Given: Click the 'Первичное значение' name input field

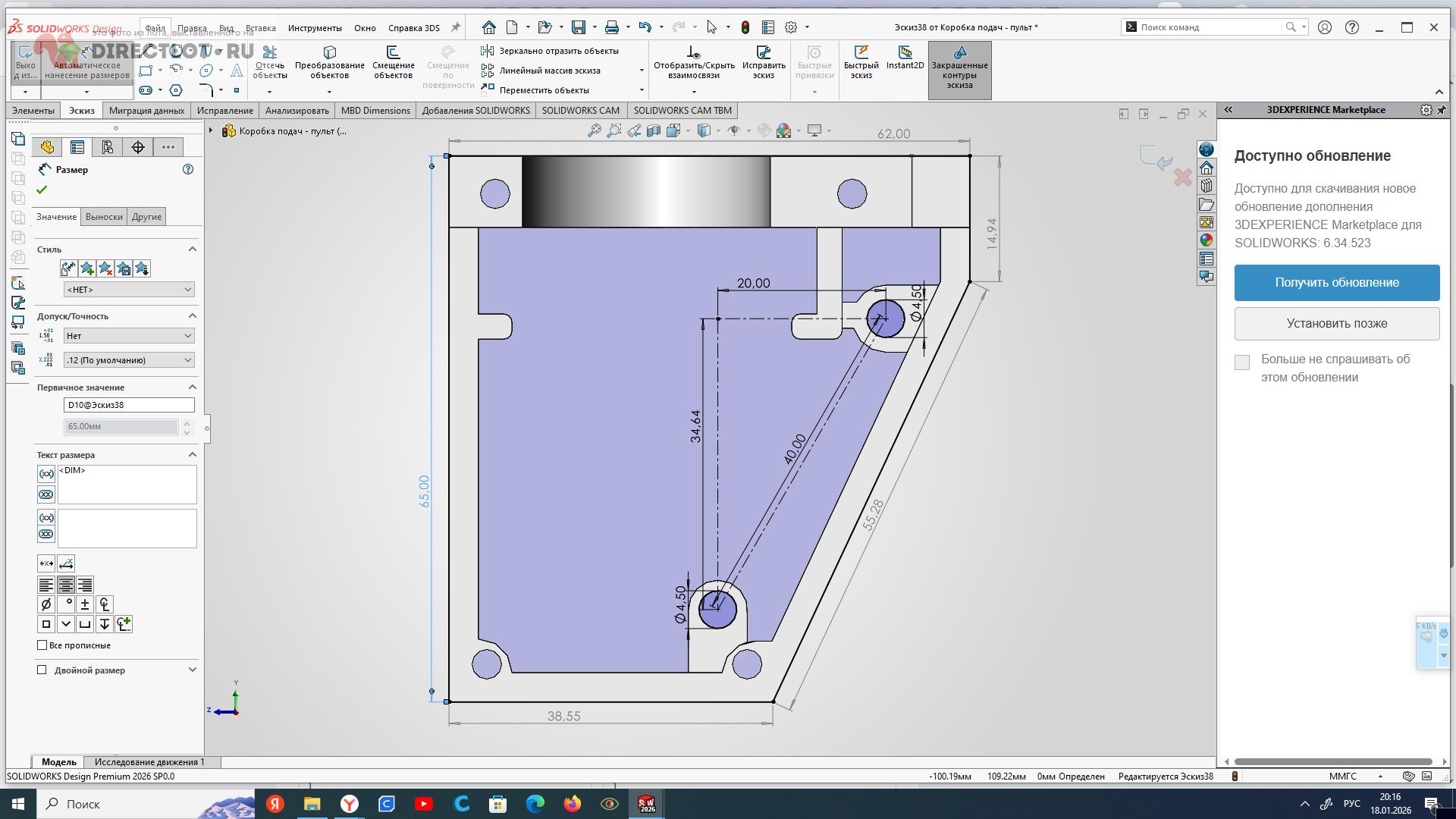Looking at the screenshot, I should pos(129,405).
